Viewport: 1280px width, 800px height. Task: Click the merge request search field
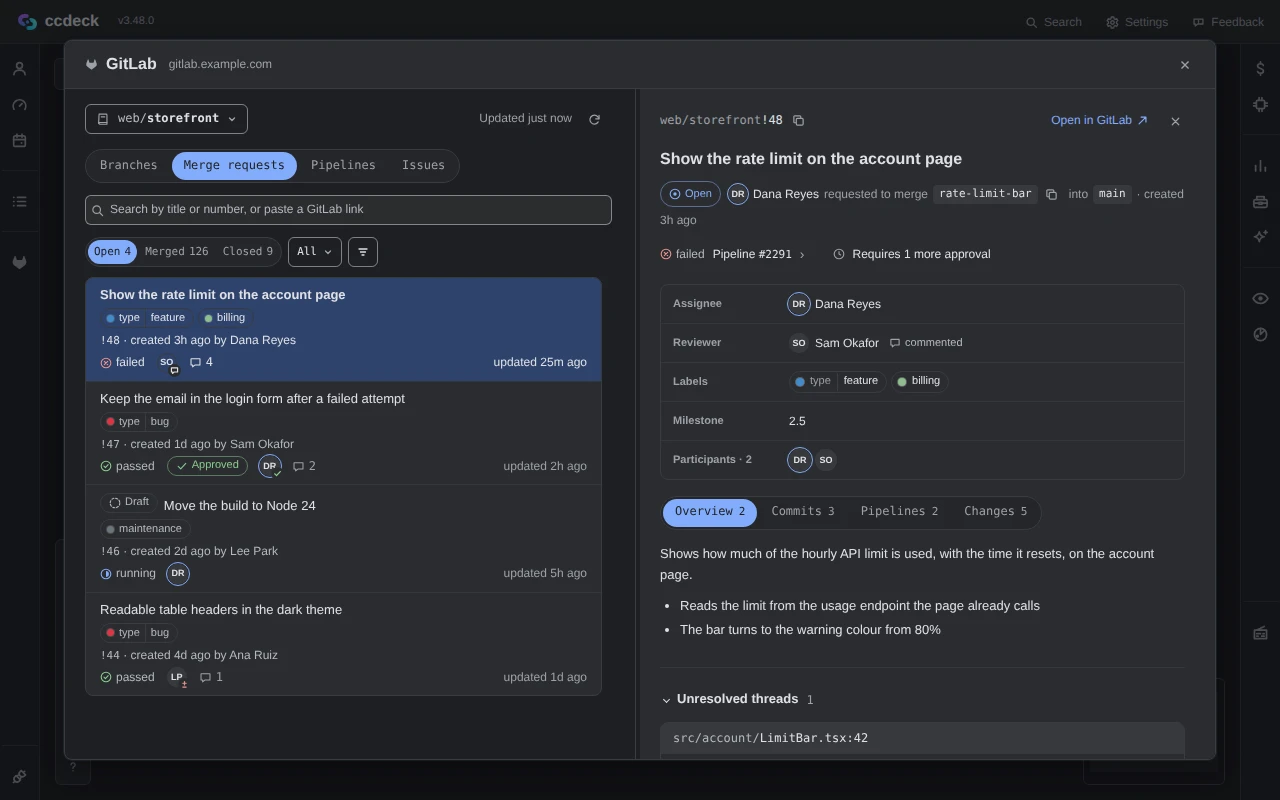348,210
